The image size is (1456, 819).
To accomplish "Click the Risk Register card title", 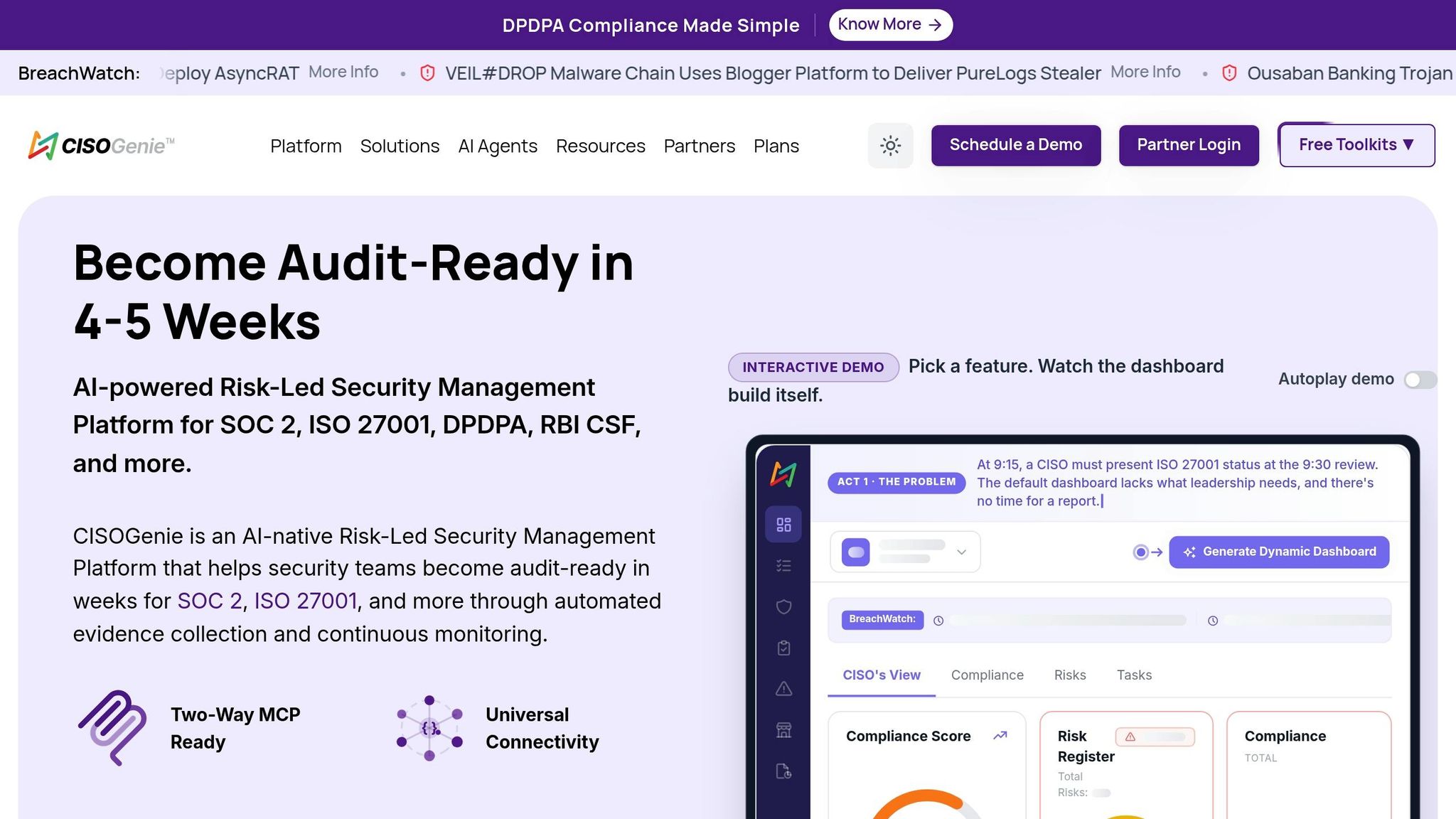I will pyautogui.click(x=1086, y=746).
